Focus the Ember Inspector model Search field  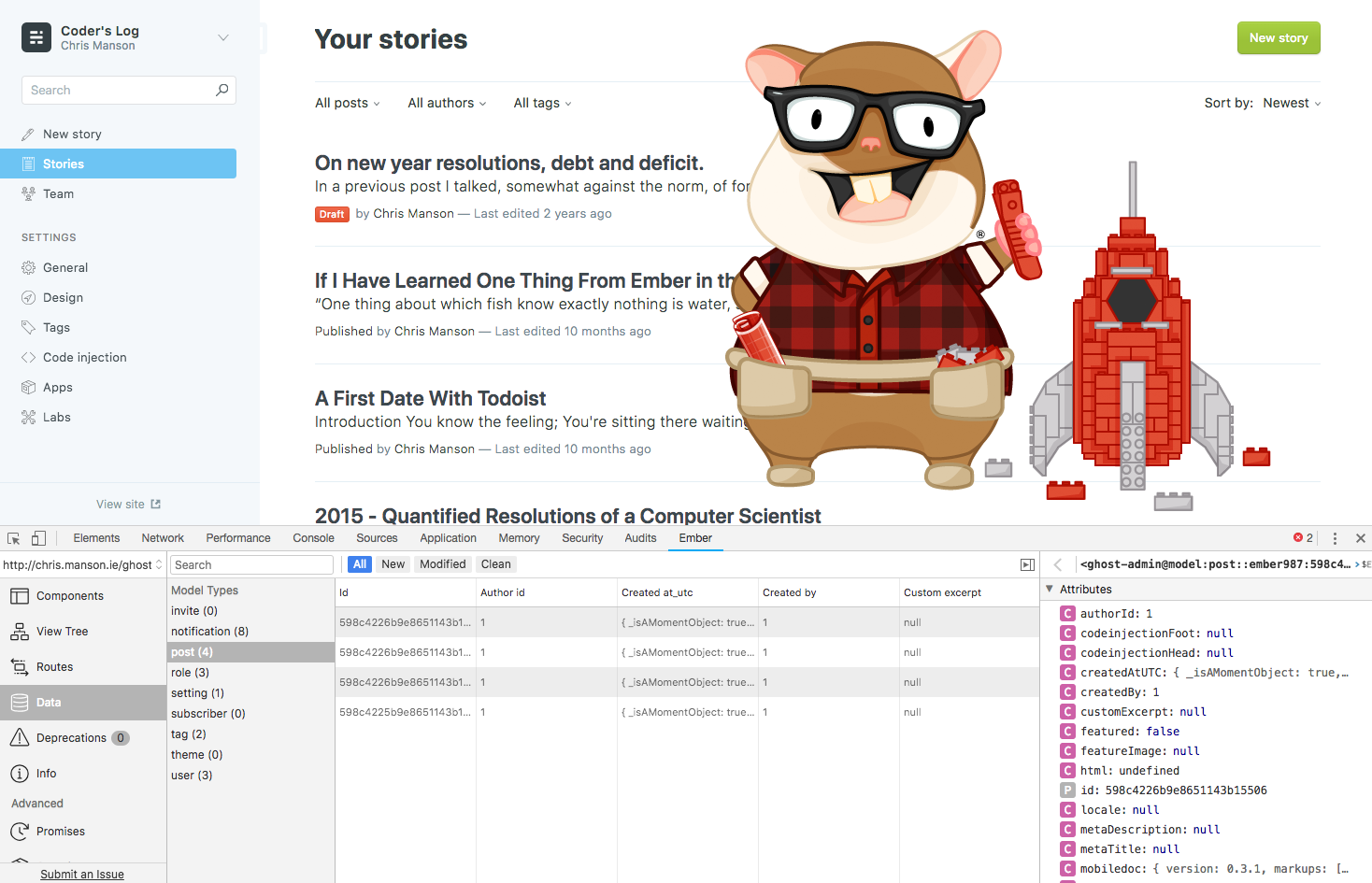[251, 564]
